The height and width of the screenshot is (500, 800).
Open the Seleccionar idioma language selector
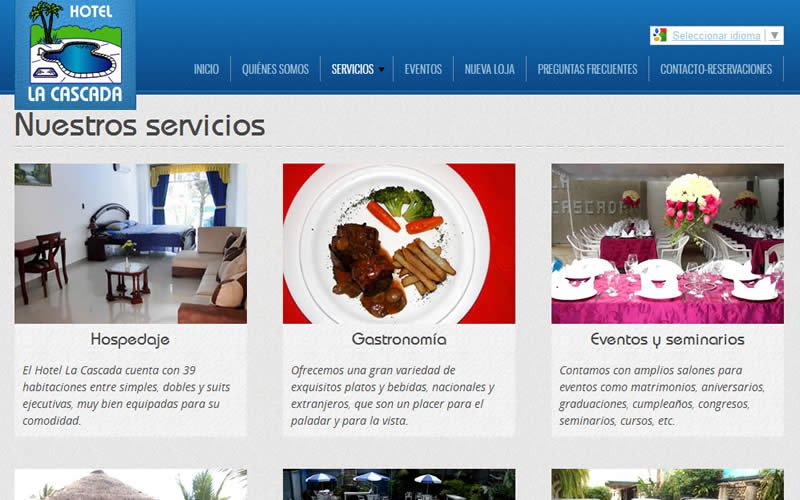(x=716, y=36)
